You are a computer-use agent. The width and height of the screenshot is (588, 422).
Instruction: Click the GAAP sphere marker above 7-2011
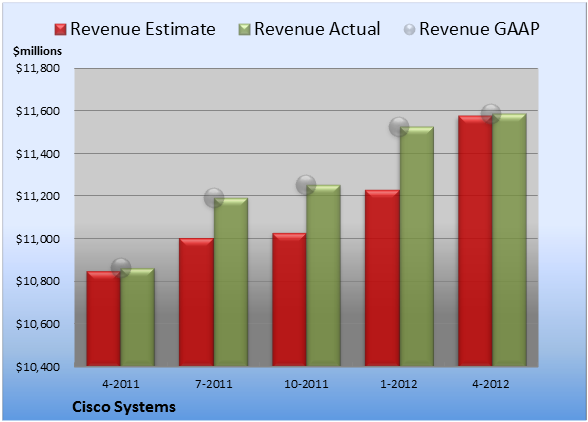pyautogui.click(x=214, y=198)
